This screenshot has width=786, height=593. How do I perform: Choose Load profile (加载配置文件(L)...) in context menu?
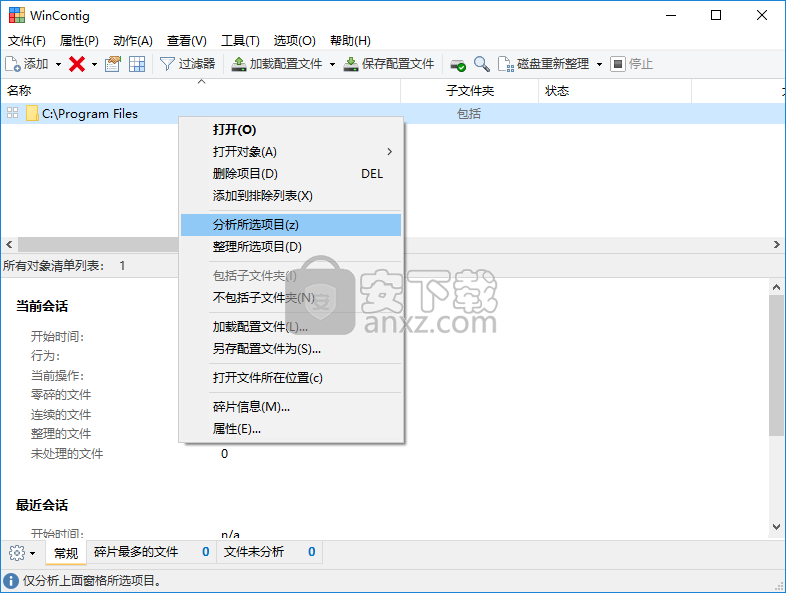(291, 327)
